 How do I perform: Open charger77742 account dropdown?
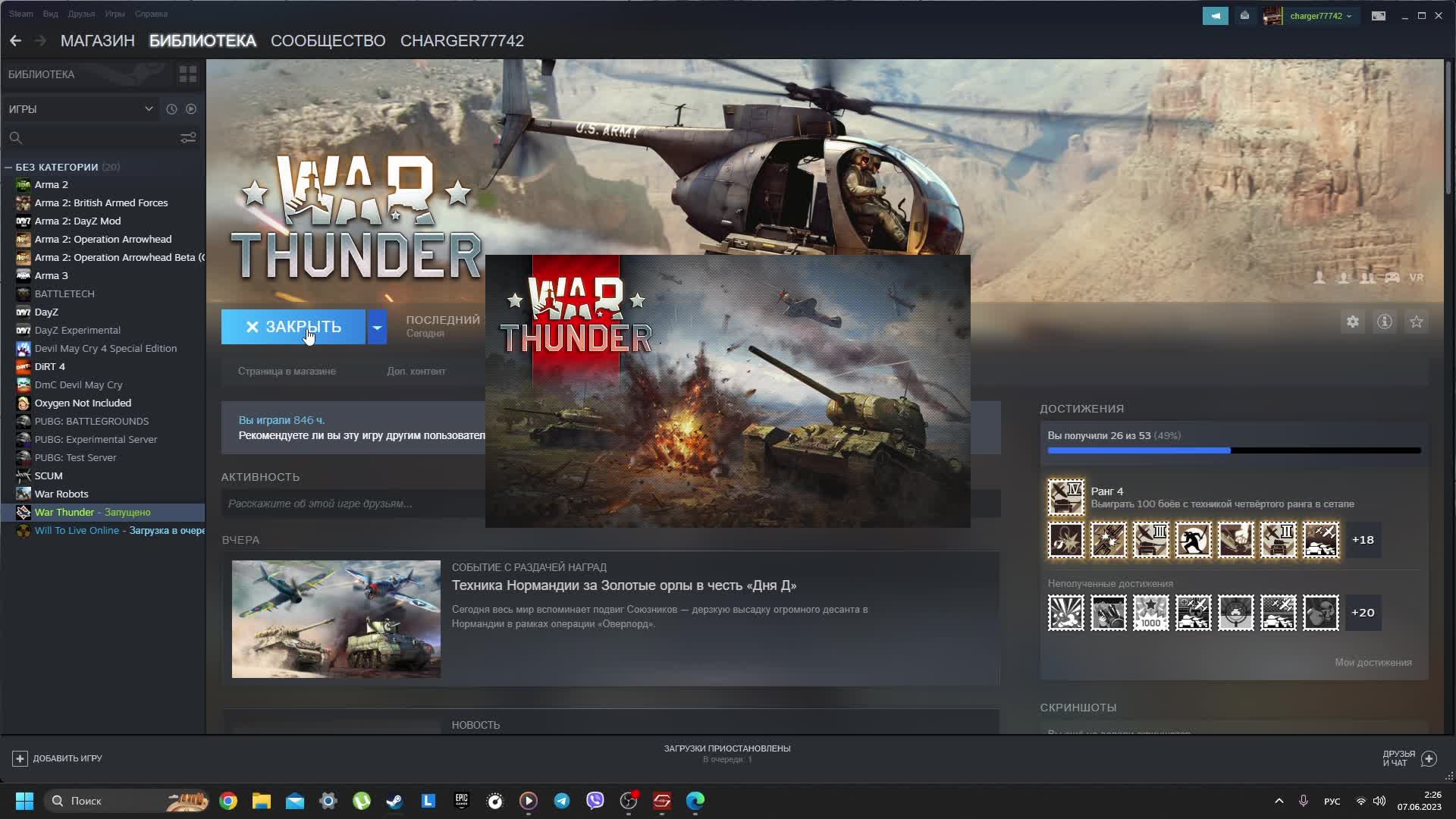[1320, 16]
